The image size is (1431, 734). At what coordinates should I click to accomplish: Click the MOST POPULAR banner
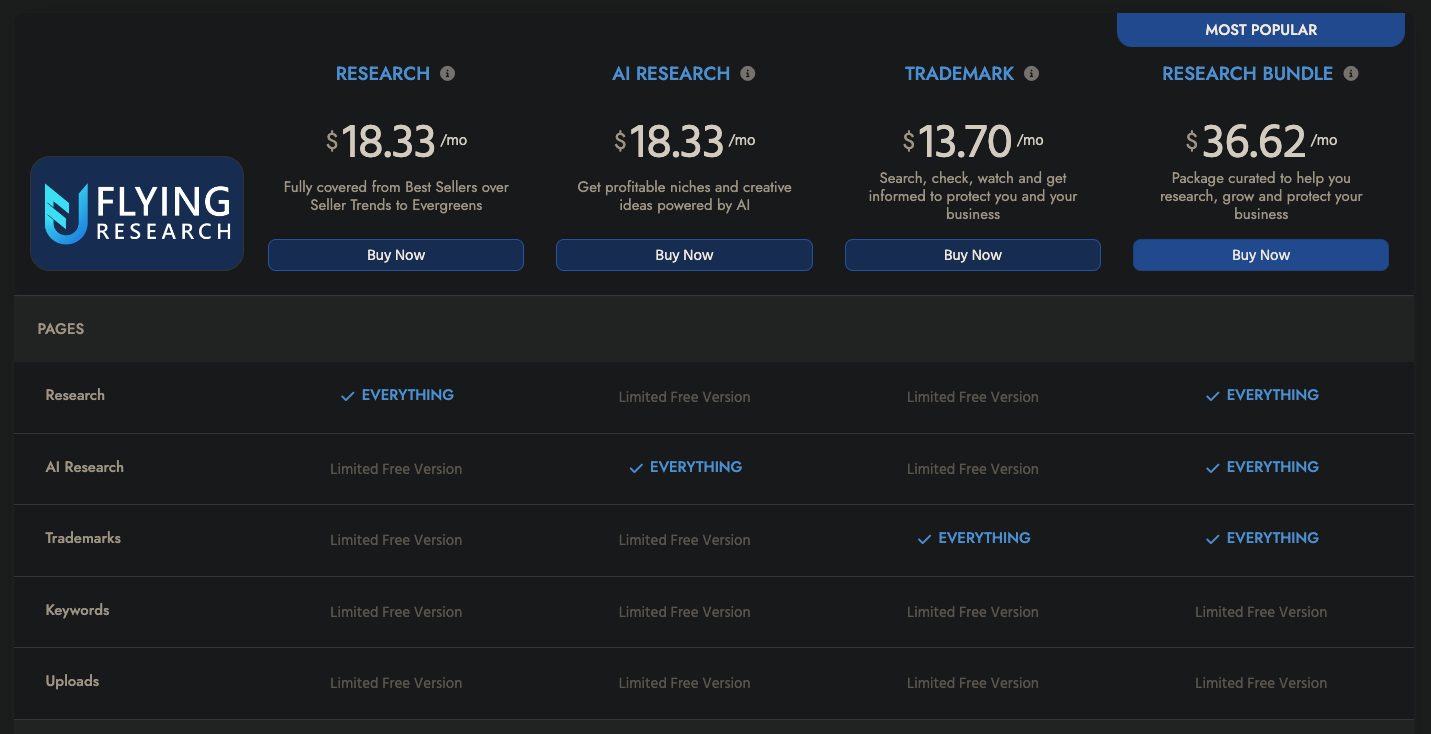tap(1260, 30)
